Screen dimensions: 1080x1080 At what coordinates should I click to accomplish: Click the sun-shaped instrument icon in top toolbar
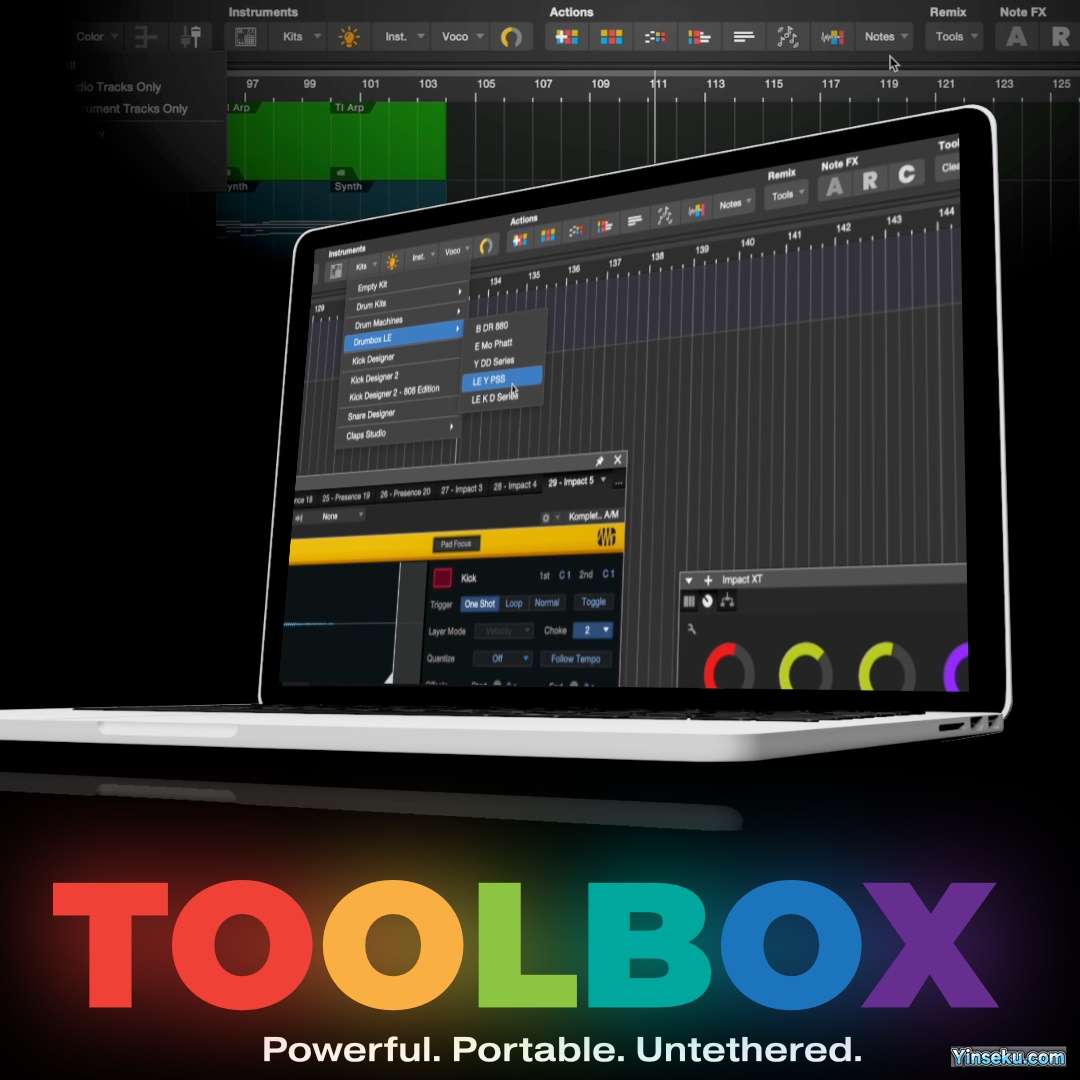(x=349, y=37)
